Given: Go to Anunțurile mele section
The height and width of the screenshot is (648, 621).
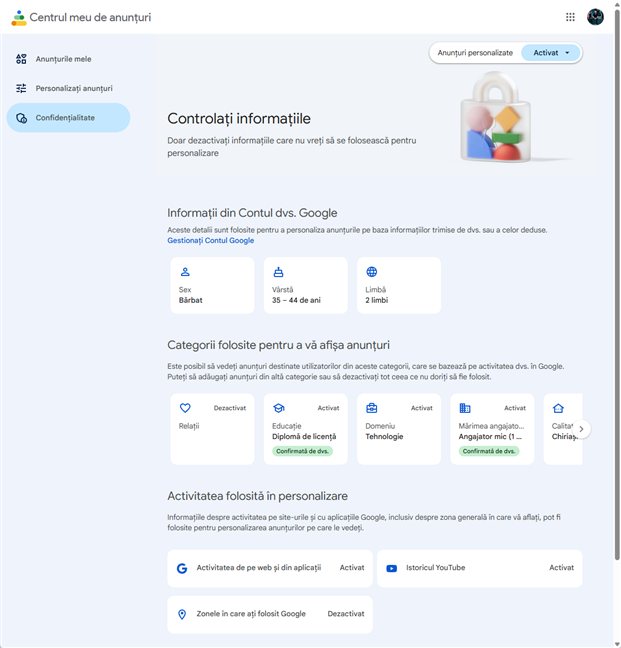Looking at the screenshot, I should click(x=63, y=59).
